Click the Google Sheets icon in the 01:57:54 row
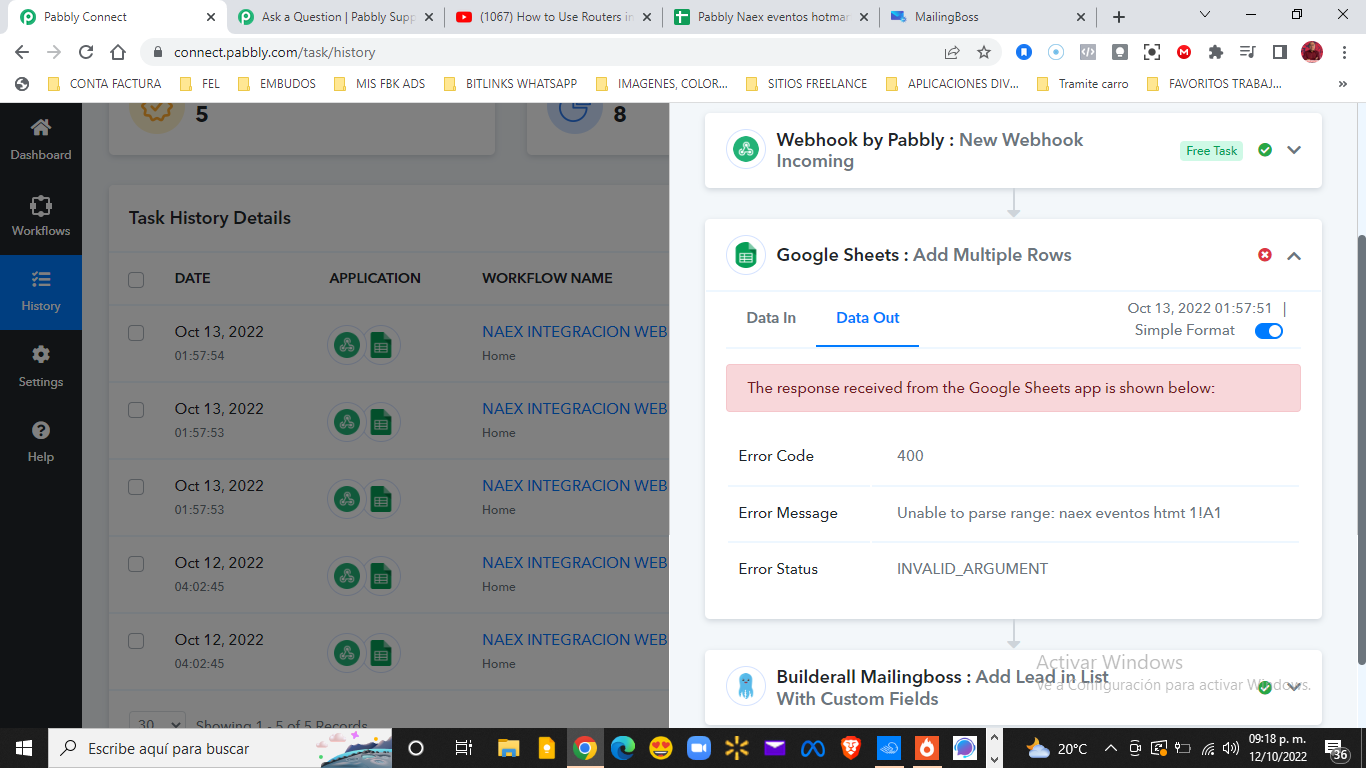1366x768 pixels. click(380, 345)
